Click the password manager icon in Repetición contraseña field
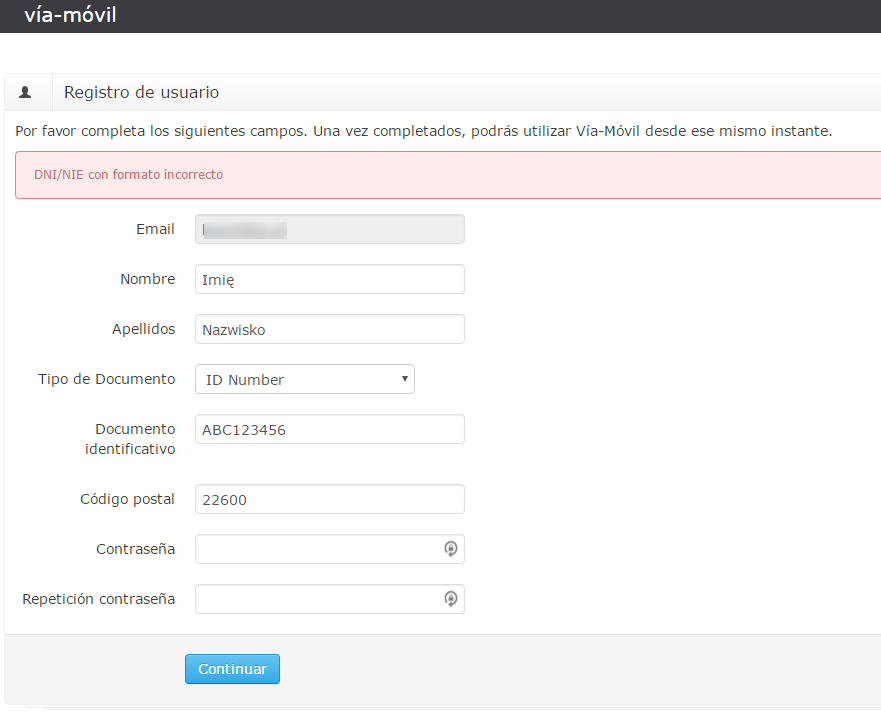Viewport: 881px width, 724px height. point(451,599)
